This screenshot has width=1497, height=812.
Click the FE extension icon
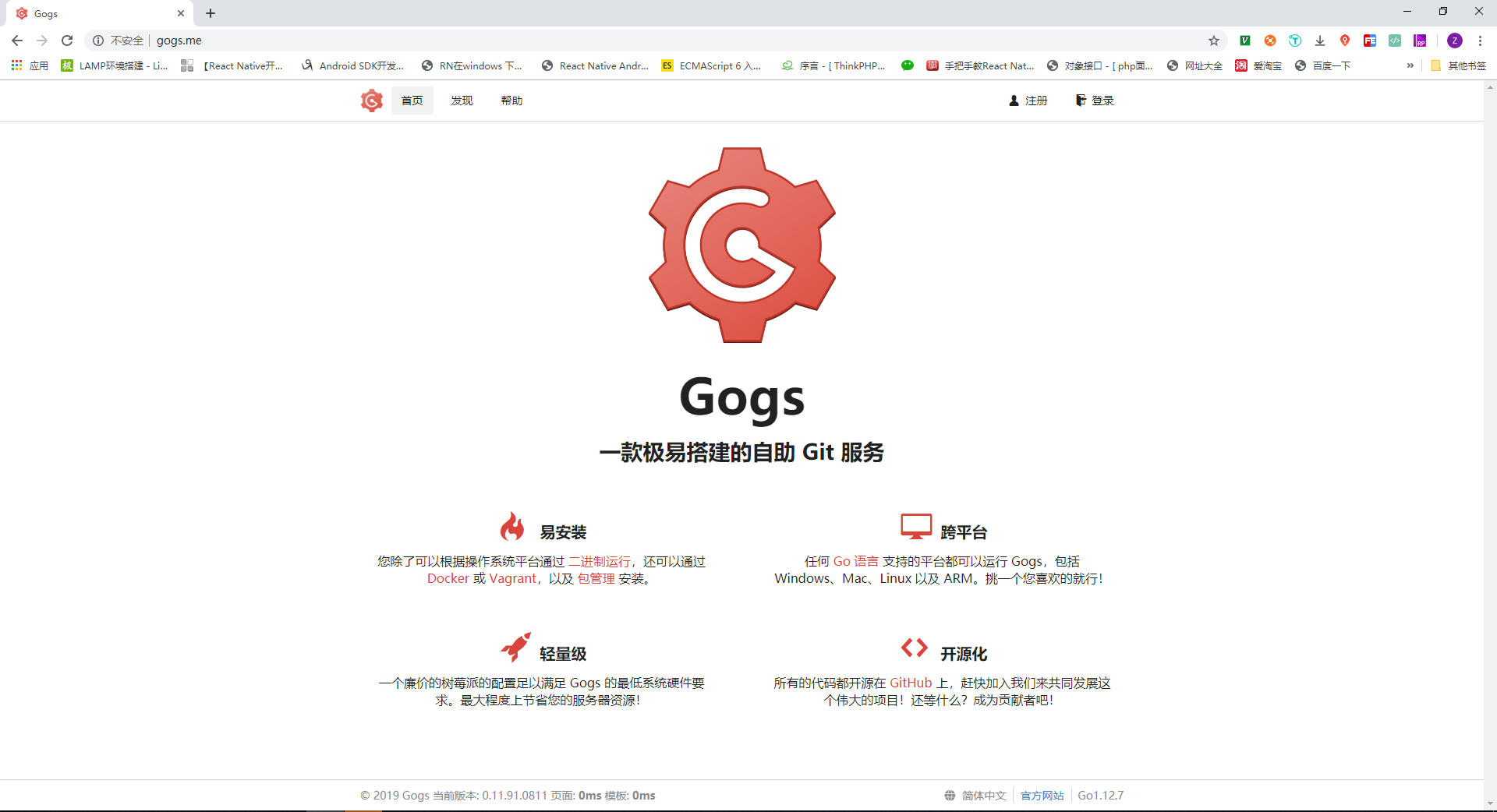click(1370, 41)
